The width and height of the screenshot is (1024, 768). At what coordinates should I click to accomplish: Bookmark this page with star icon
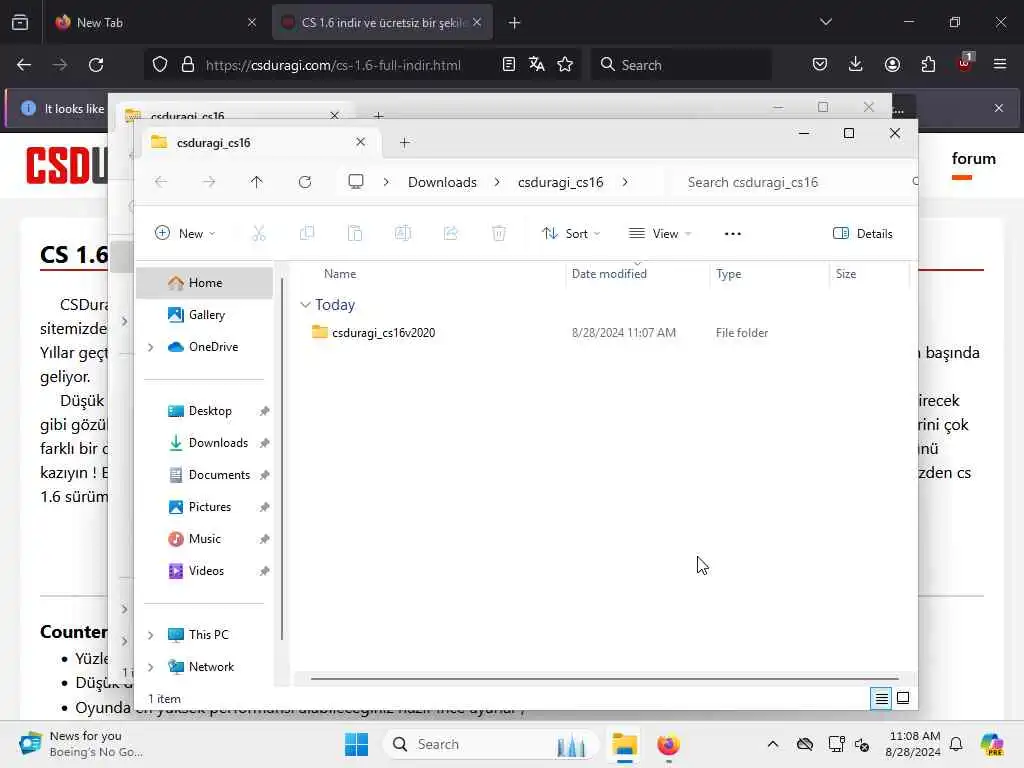tap(565, 64)
